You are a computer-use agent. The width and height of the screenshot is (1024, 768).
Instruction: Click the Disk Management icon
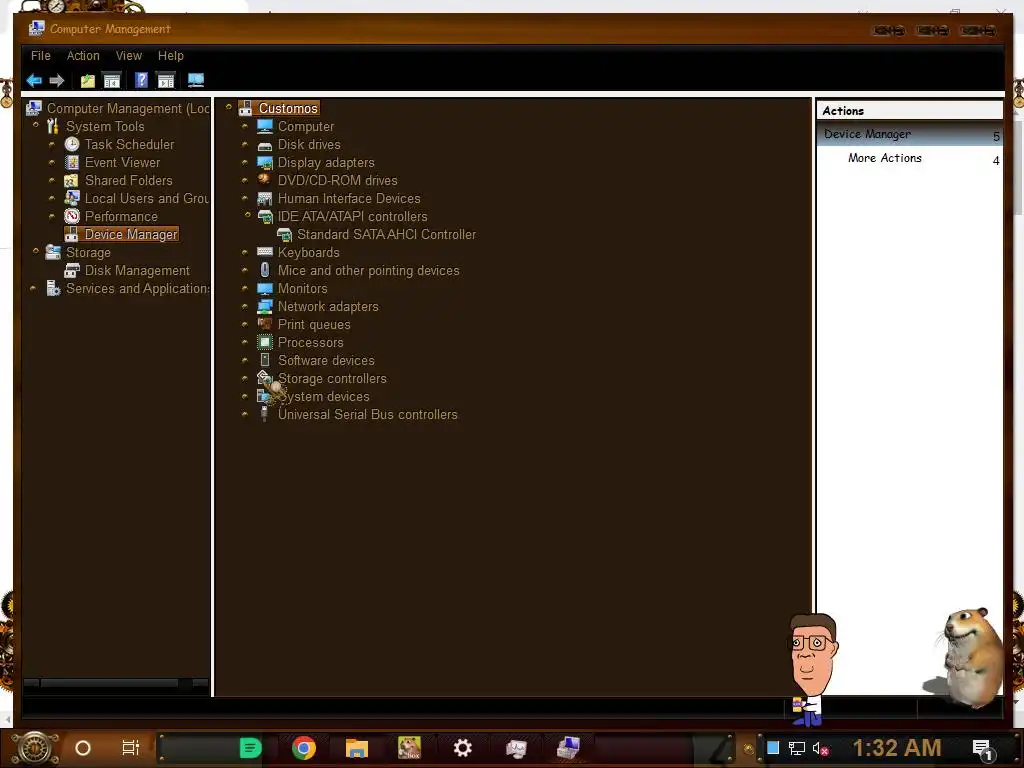[72, 270]
